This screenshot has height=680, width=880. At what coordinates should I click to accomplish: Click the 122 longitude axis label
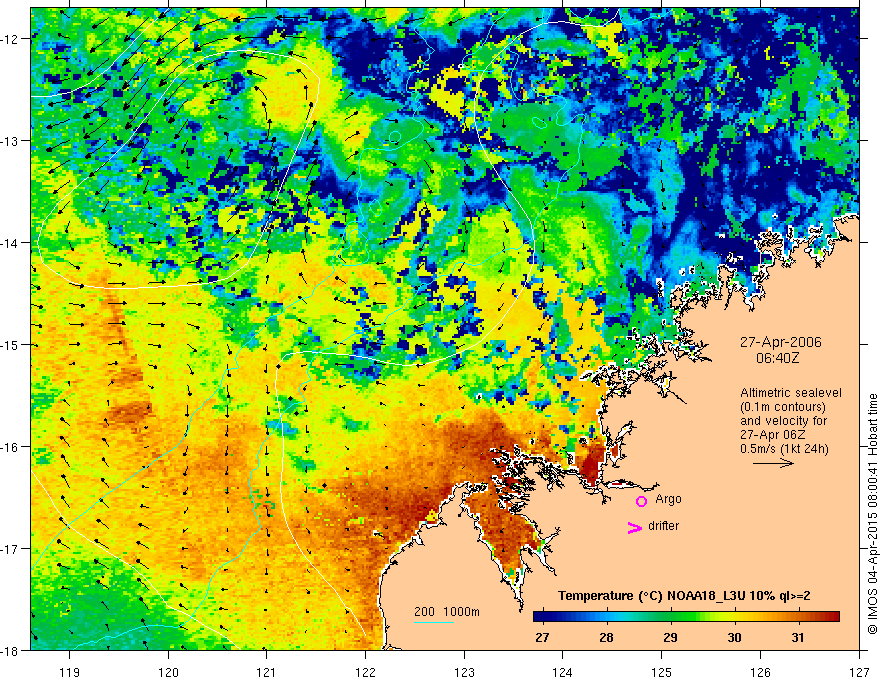[365, 672]
